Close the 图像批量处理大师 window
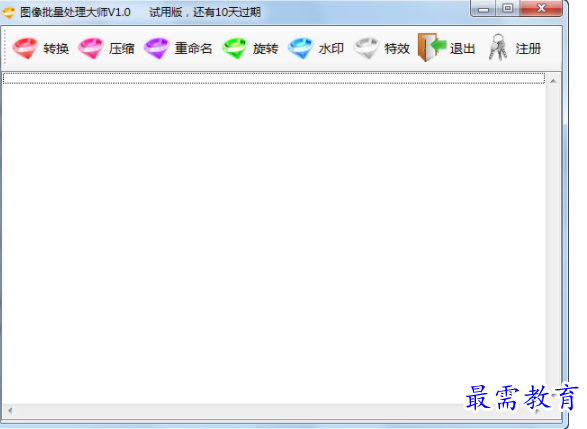The width and height of the screenshot is (587, 429). tap(541, 8)
